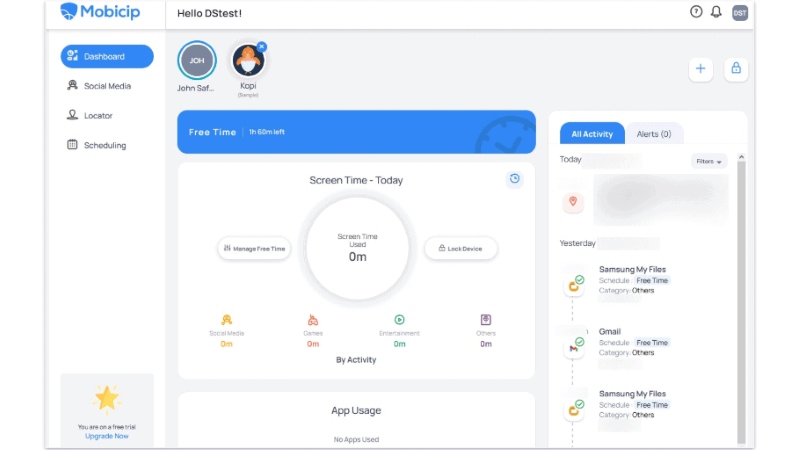Viewport: 800px width, 450px height.
Task: Click the first Samsung My Files entry title
Action: (632, 269)
